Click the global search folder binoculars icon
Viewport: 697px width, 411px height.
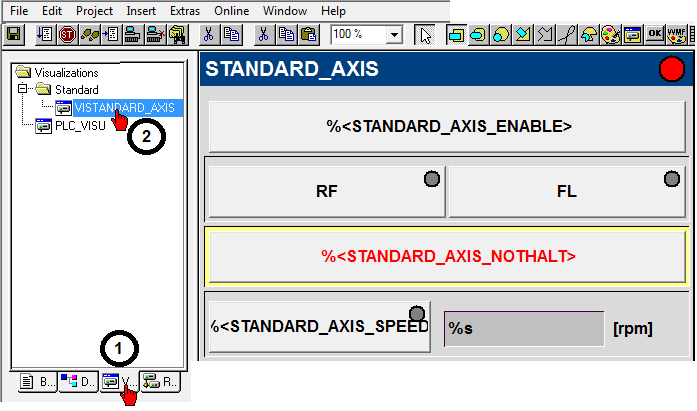point(178,35)
